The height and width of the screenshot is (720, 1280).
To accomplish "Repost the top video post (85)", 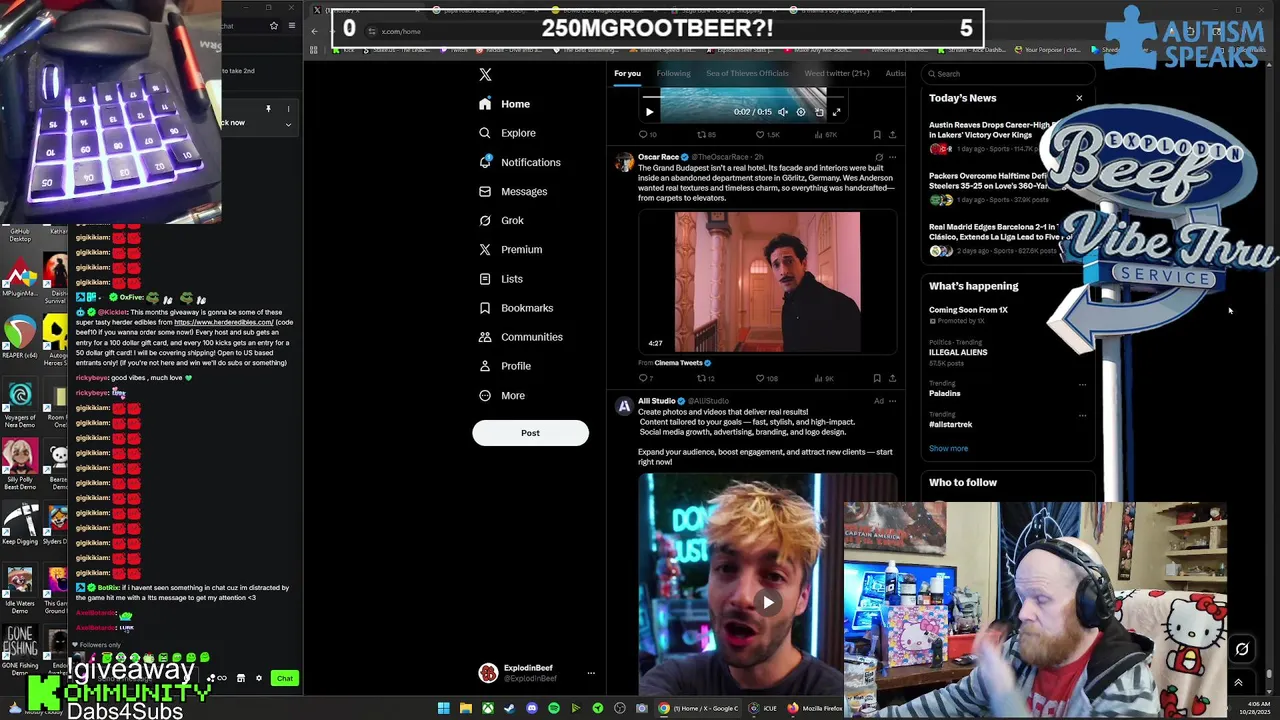I will coord(706,134).
